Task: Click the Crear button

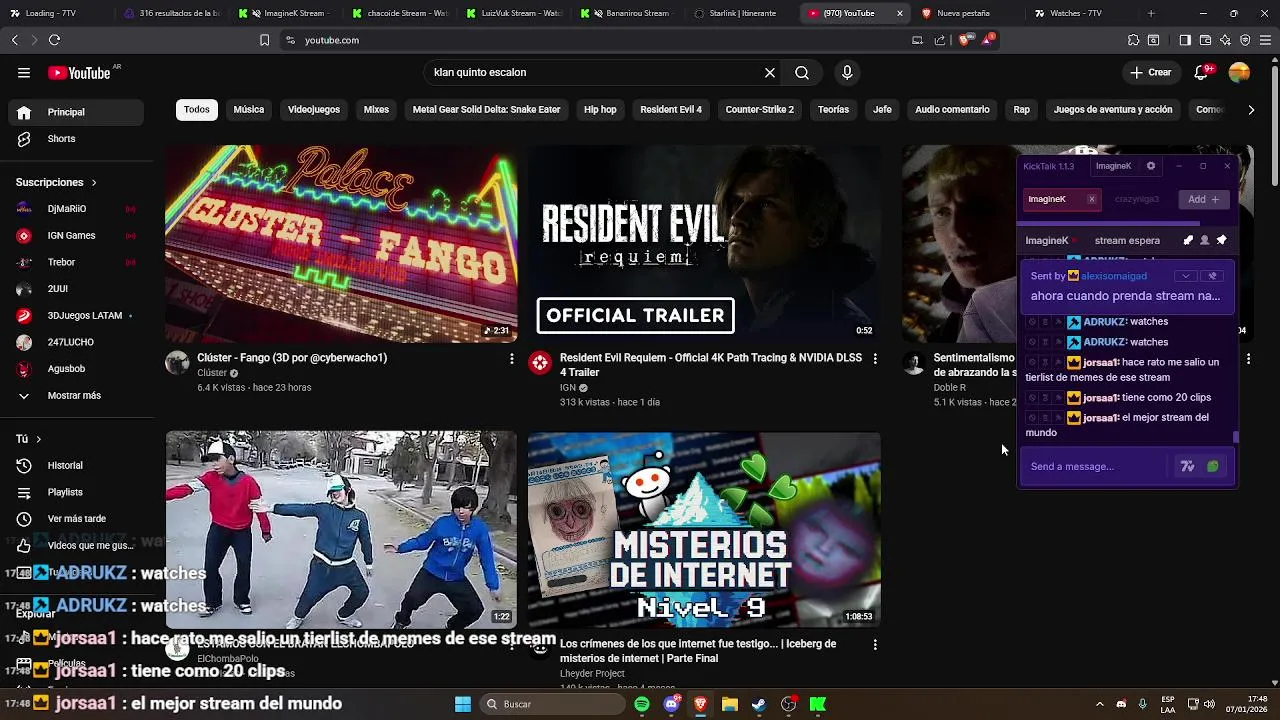Action: click(1151, 72)
